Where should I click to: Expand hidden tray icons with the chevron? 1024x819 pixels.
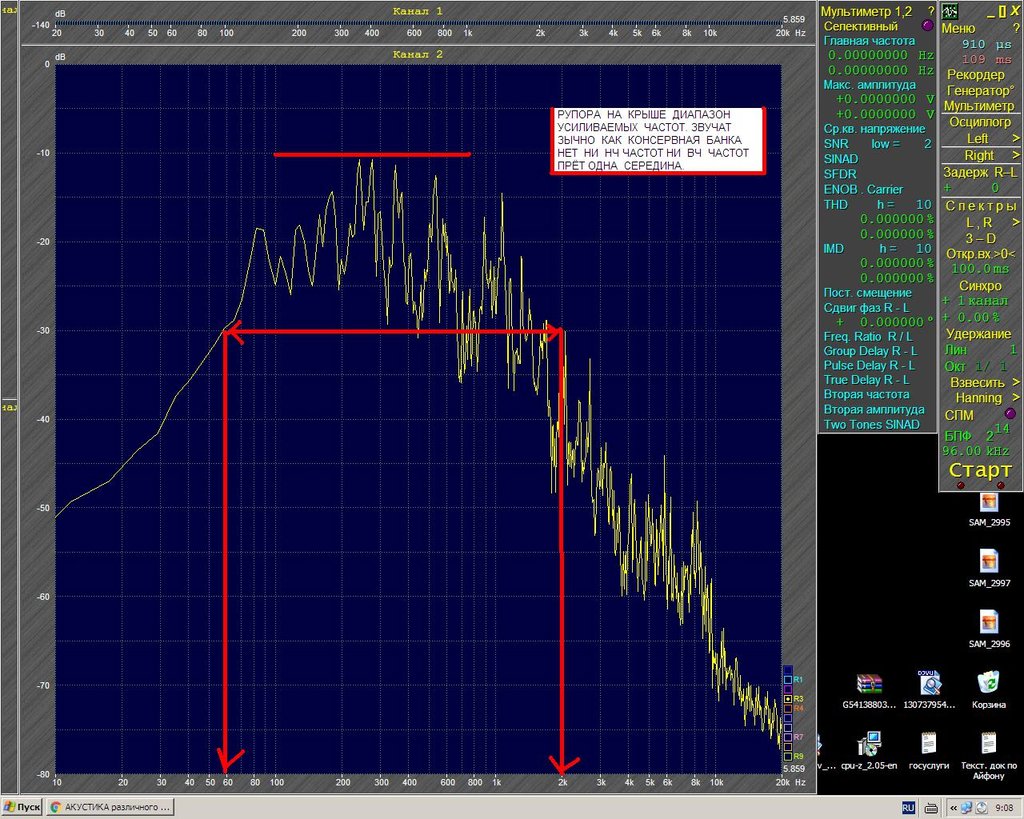pyautogui.click(x=953, y=808)
